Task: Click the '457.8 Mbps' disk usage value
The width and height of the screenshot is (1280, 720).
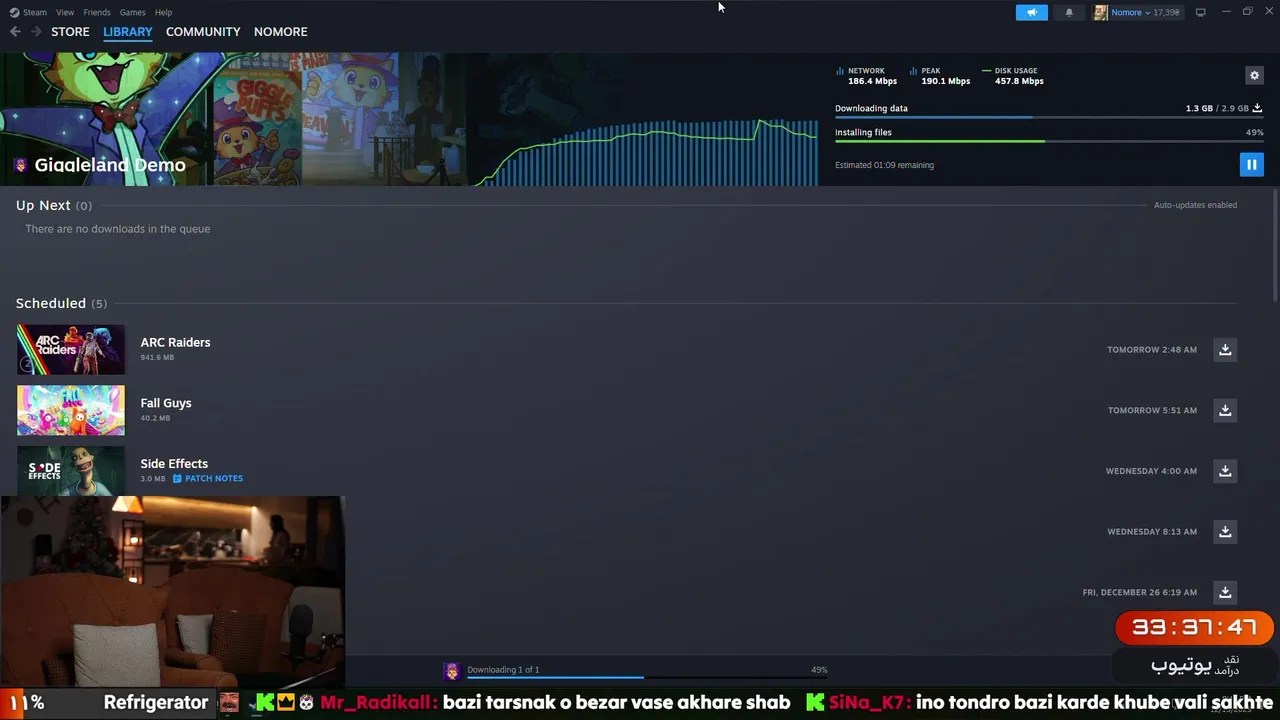Action: [1019, 81]
